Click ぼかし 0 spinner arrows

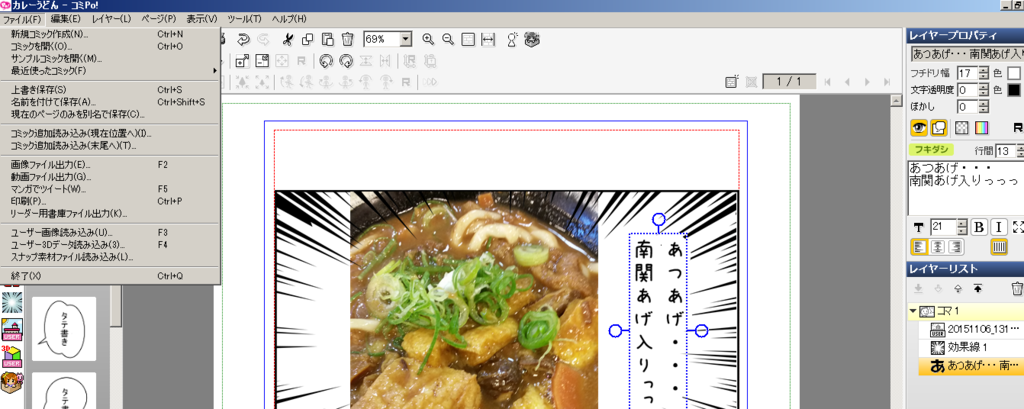(984, 107)
